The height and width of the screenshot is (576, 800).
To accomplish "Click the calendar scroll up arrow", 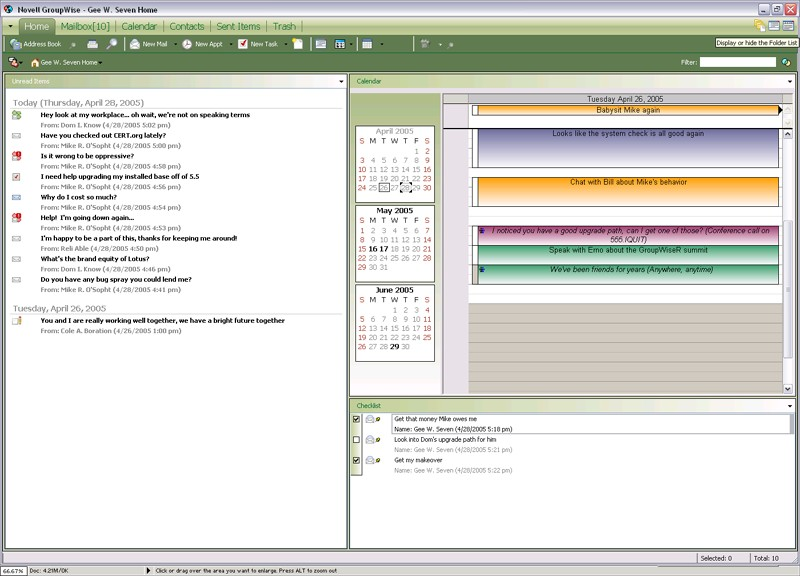I will click(x=788, y=134).
